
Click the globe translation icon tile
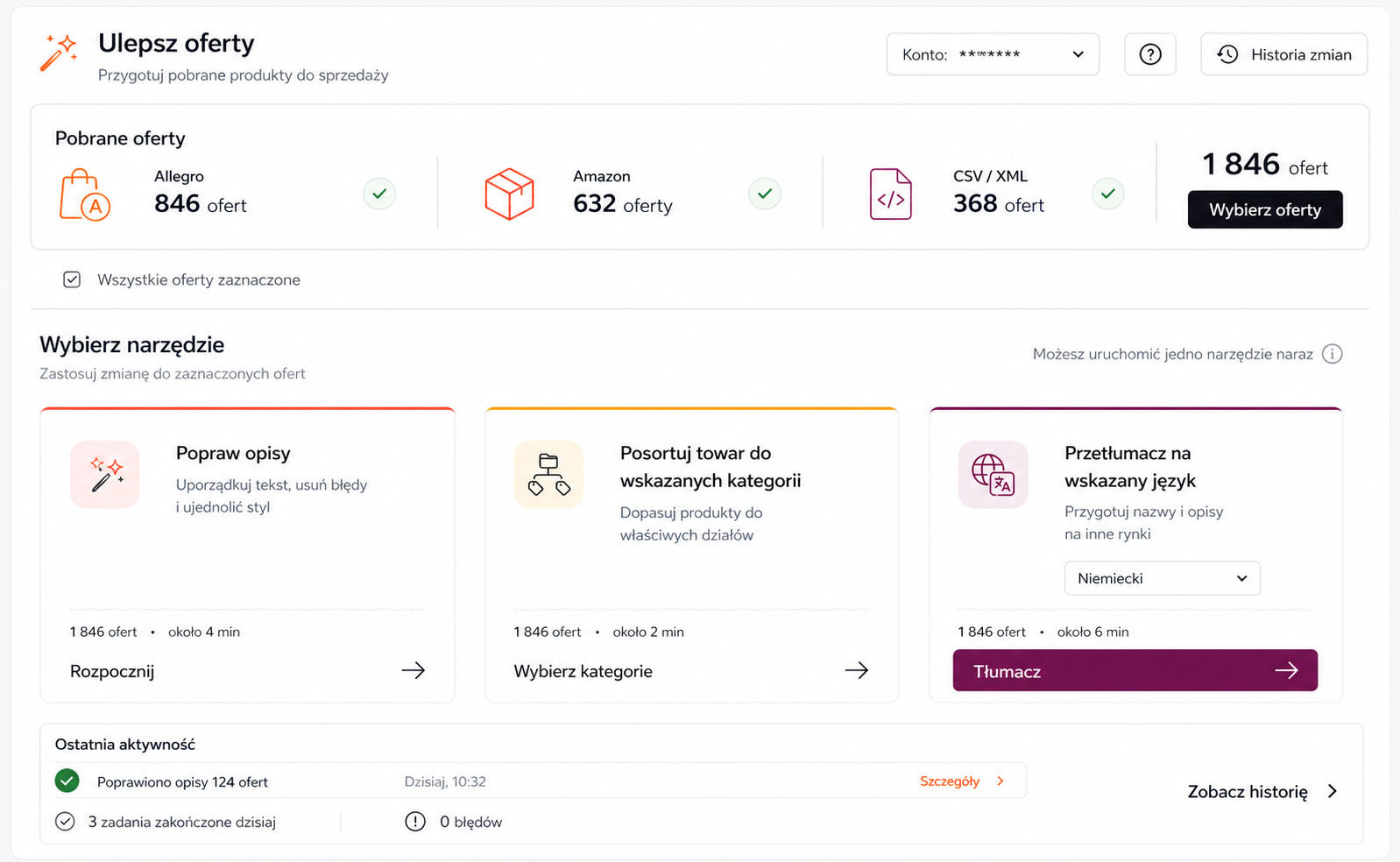tap(993, 475)
